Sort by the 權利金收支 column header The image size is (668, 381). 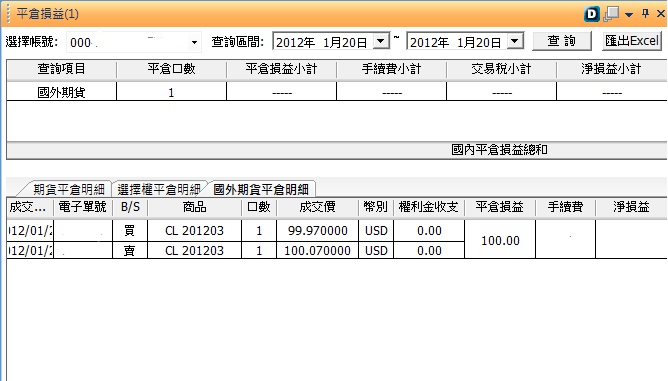click(429, 207)
